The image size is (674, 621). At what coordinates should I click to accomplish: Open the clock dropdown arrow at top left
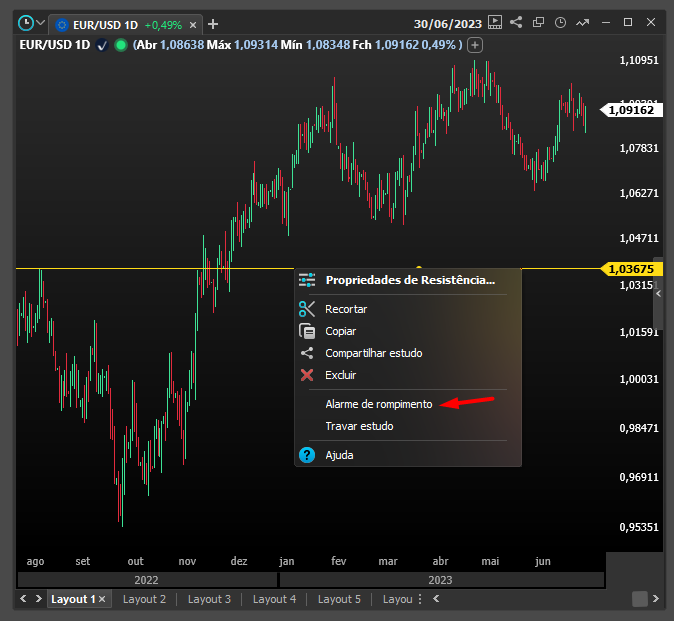pyautogui.click(x=41, y=23)
